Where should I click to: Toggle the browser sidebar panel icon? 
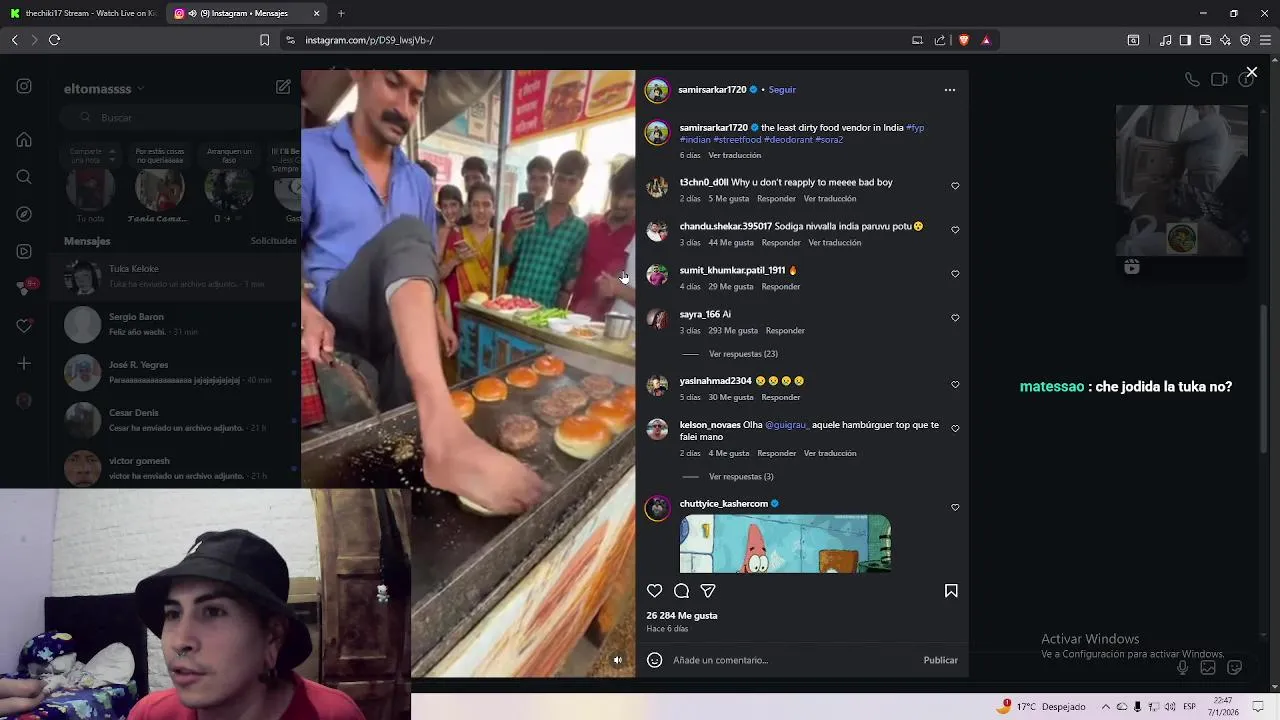coord(1185,40)
